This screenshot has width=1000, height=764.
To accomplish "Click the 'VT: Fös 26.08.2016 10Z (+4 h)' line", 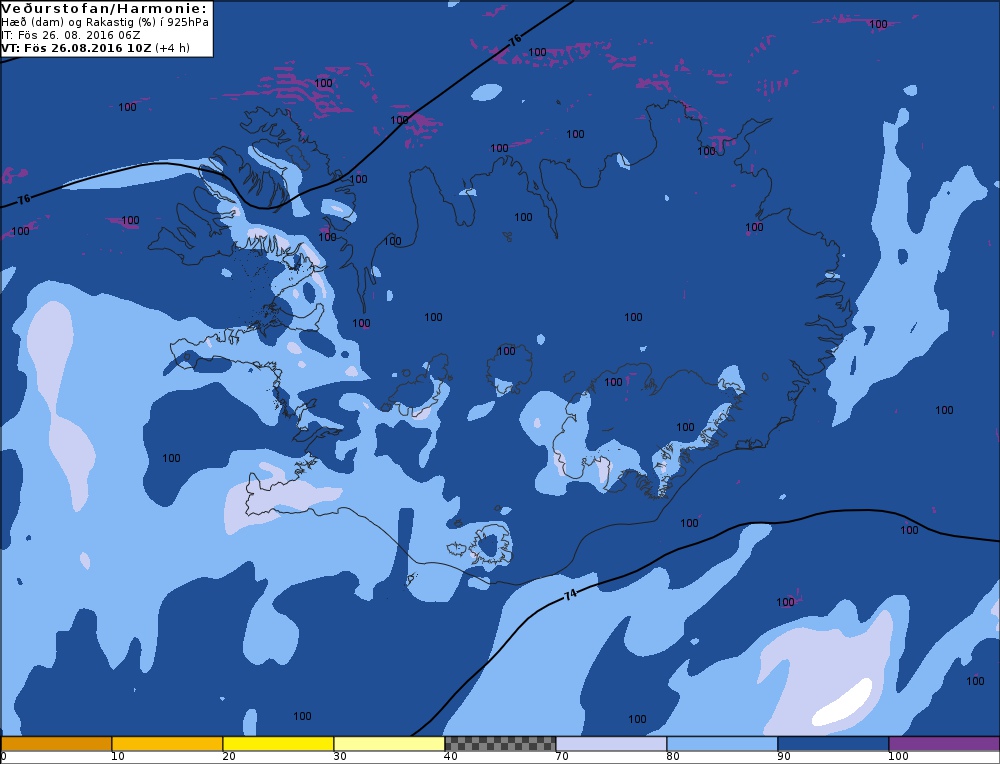I will click(96, 48).
